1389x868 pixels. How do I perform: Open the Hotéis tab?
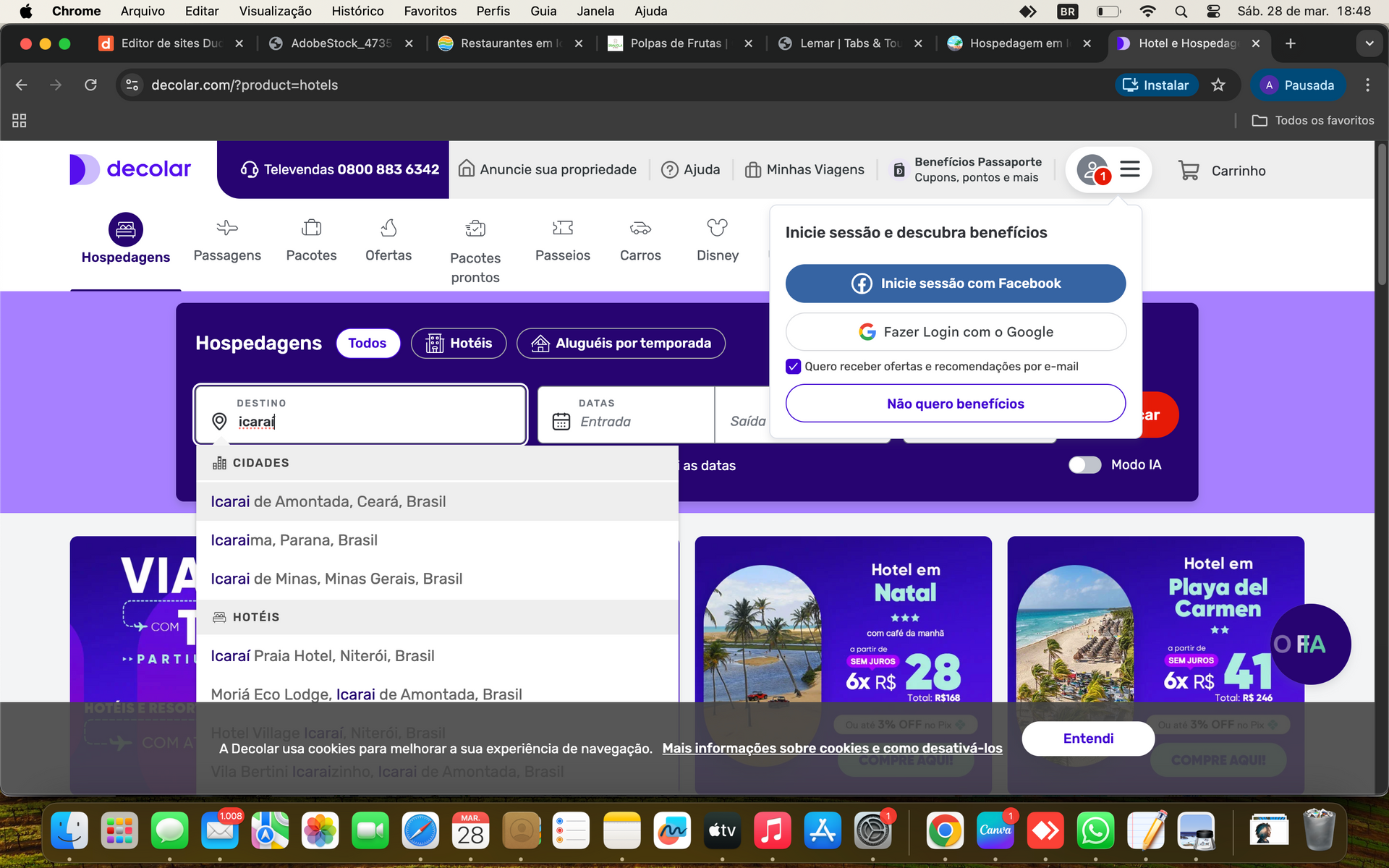pos(458,343)
